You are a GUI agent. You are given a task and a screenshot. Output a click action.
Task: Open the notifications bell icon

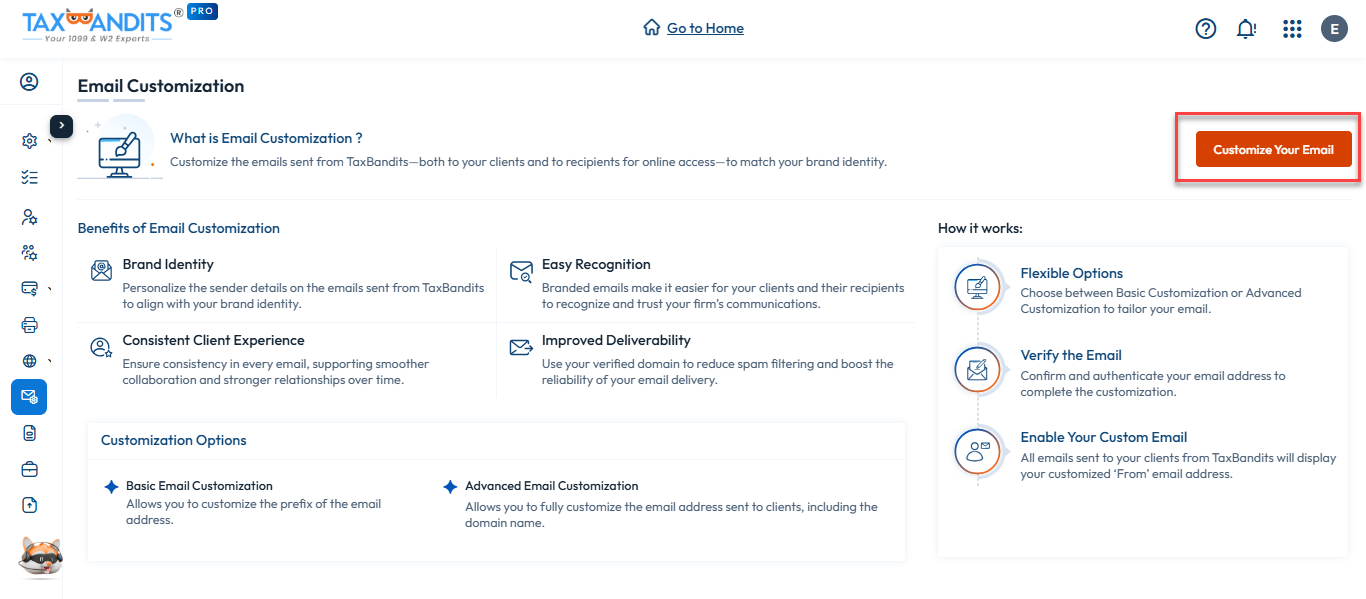coord(1246,29)
